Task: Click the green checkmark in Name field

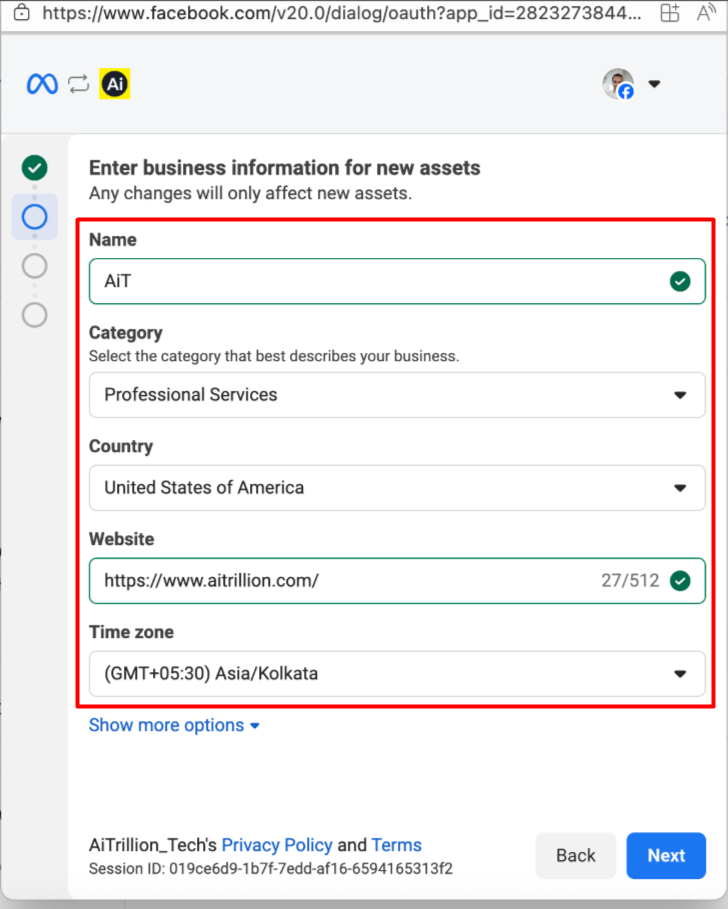Action: pyautogui.click(x=680, y=282)
